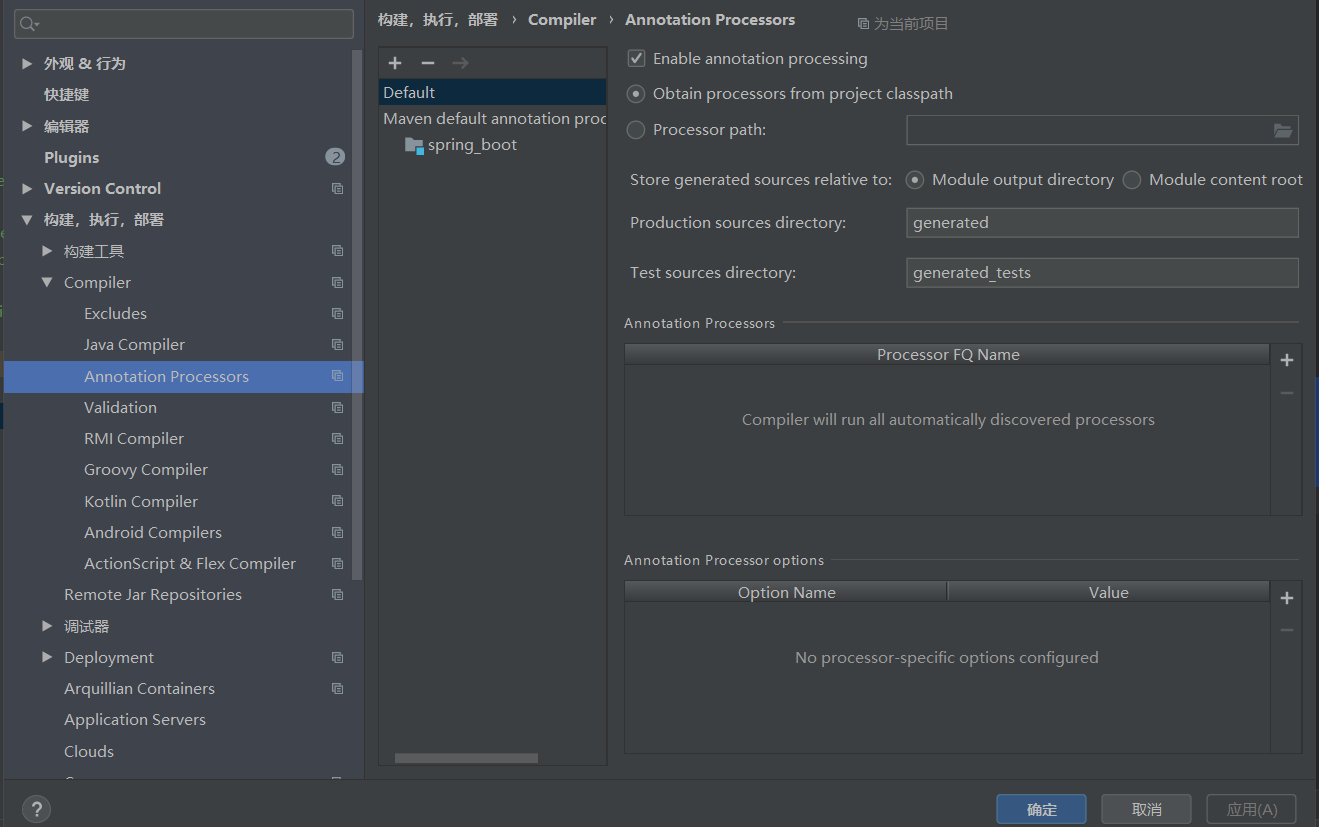Browse folder icon for Processor path
Image resolution: width=1319 pixels, height=827 pixels.
tap(1283, 130)
